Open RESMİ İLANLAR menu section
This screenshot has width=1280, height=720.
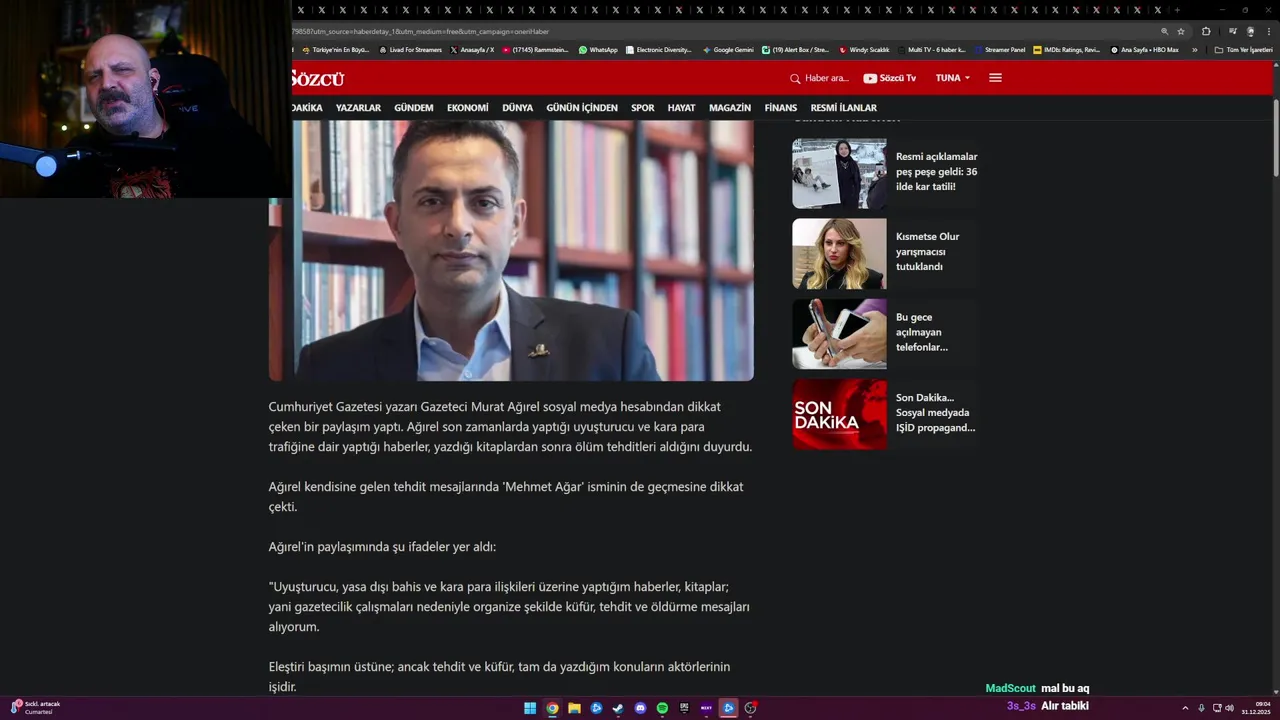843,108
